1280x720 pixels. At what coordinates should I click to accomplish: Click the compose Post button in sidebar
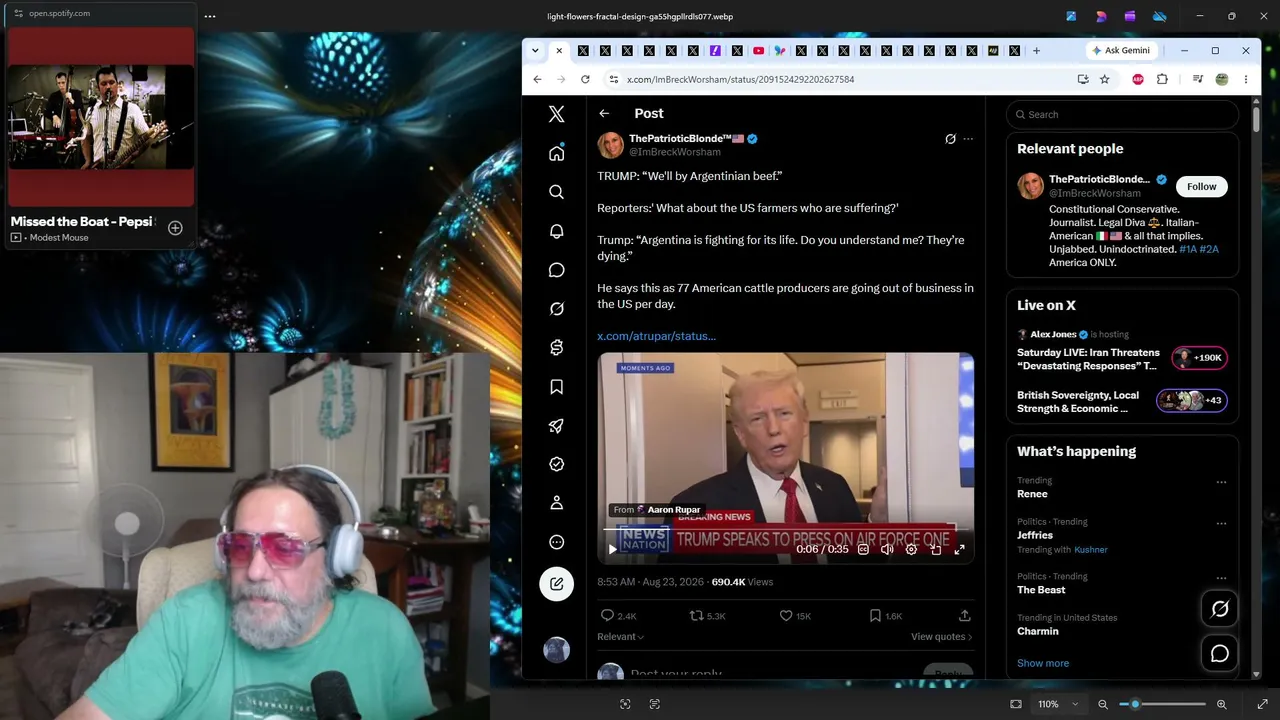point(557,584)
